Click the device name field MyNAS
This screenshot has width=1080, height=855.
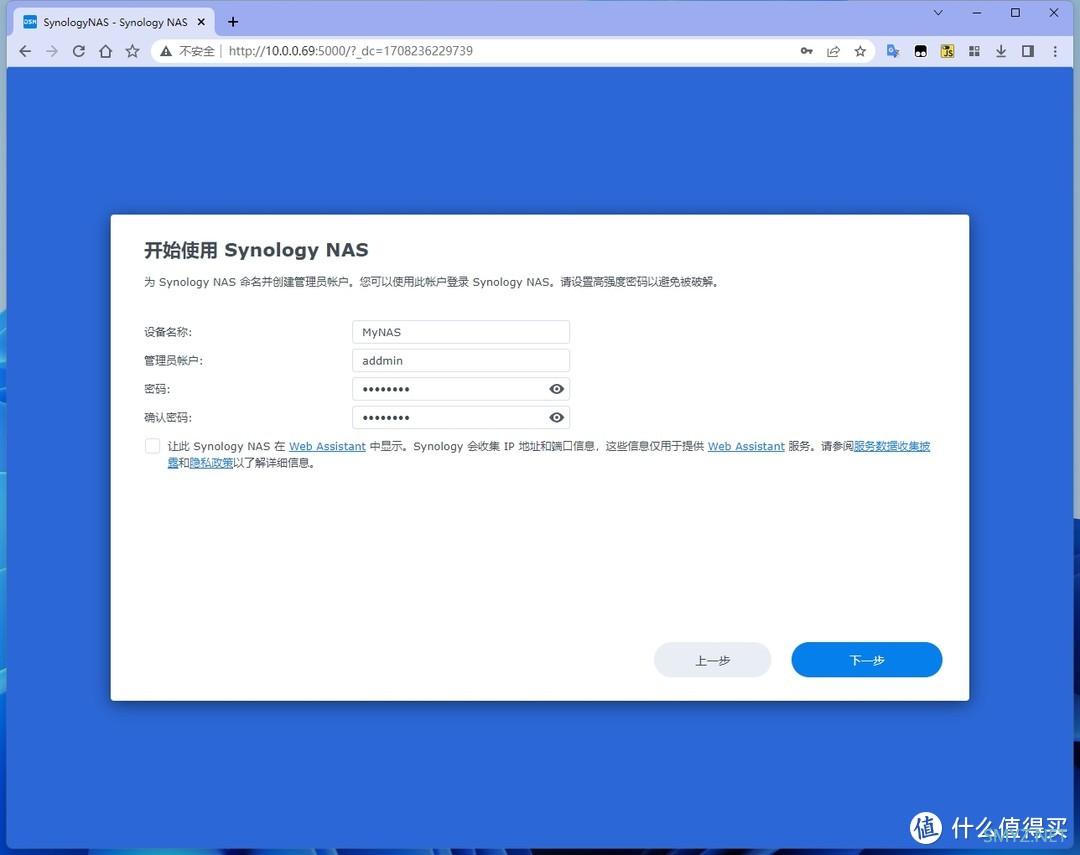tap(461, 332)
